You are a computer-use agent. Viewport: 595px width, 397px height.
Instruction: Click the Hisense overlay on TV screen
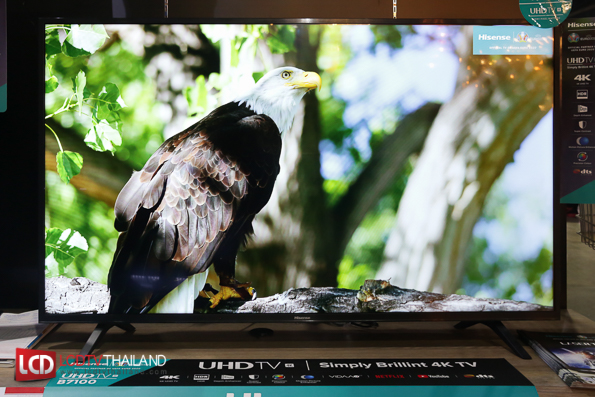coord(512,40)
